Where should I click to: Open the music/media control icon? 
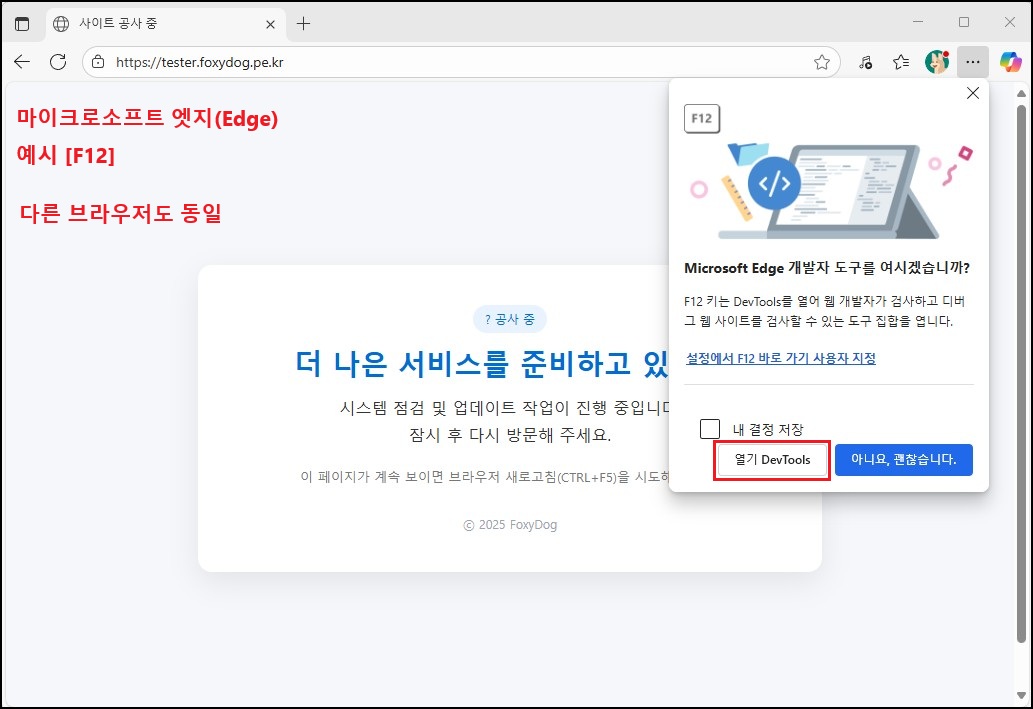865,62
